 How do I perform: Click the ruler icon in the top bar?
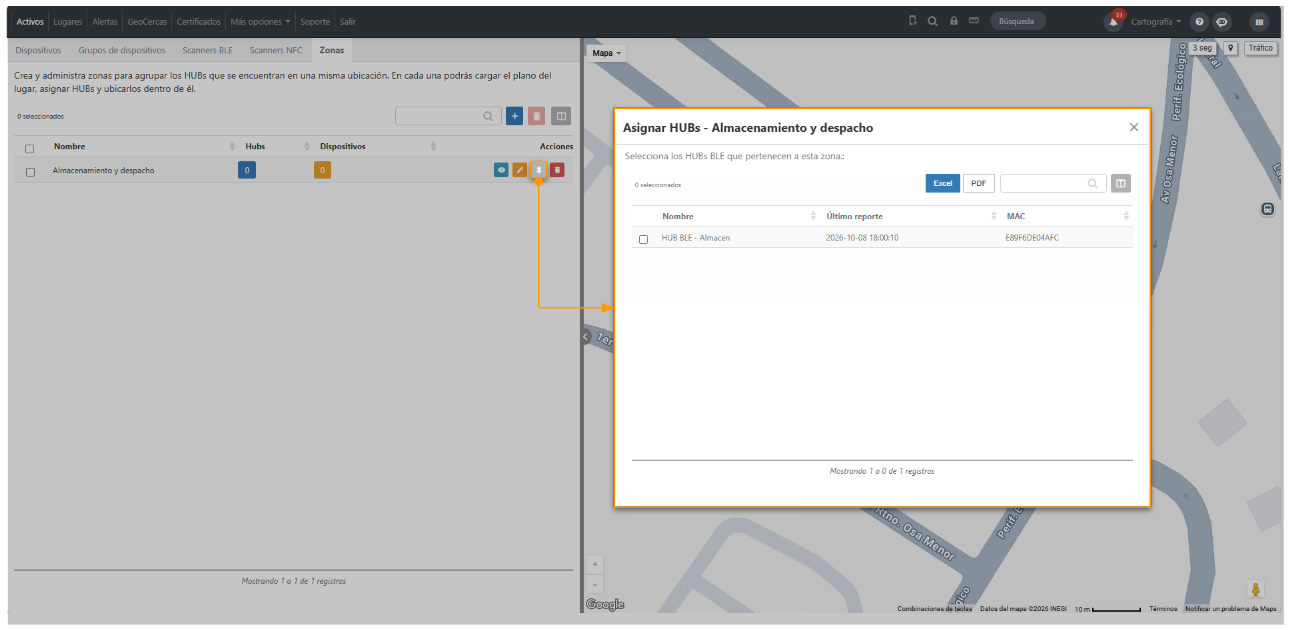click(x=973, y=21)
